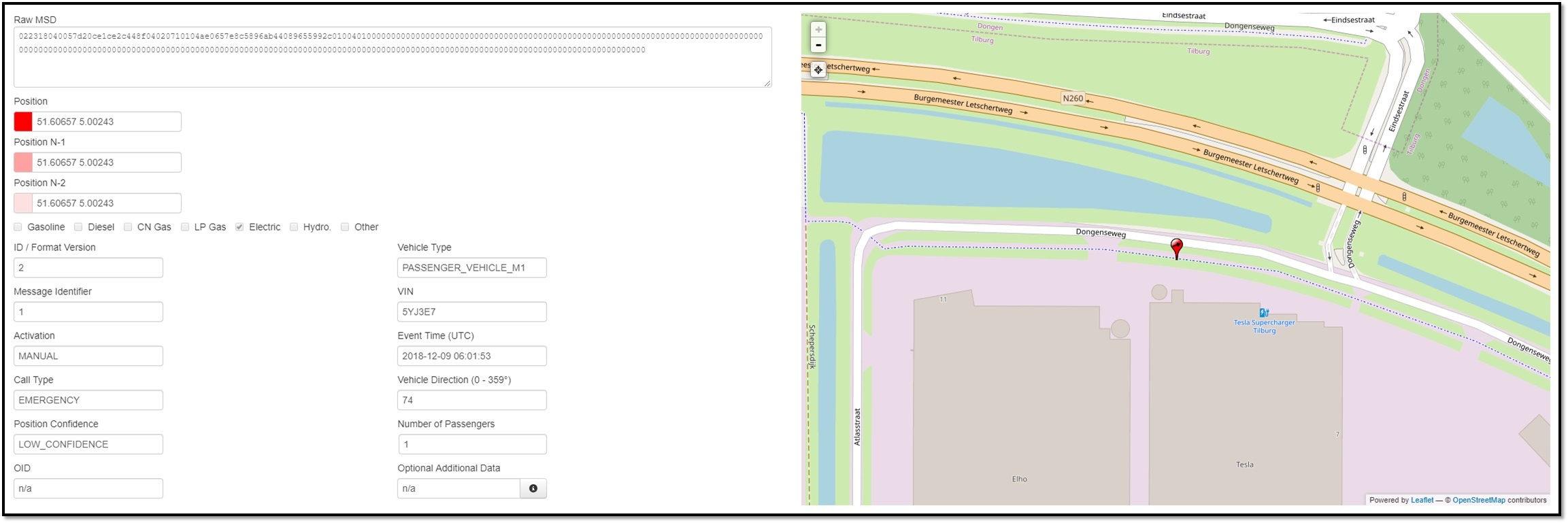Click the red location pin marker
1568x523 pixels.
point(1176,248)
